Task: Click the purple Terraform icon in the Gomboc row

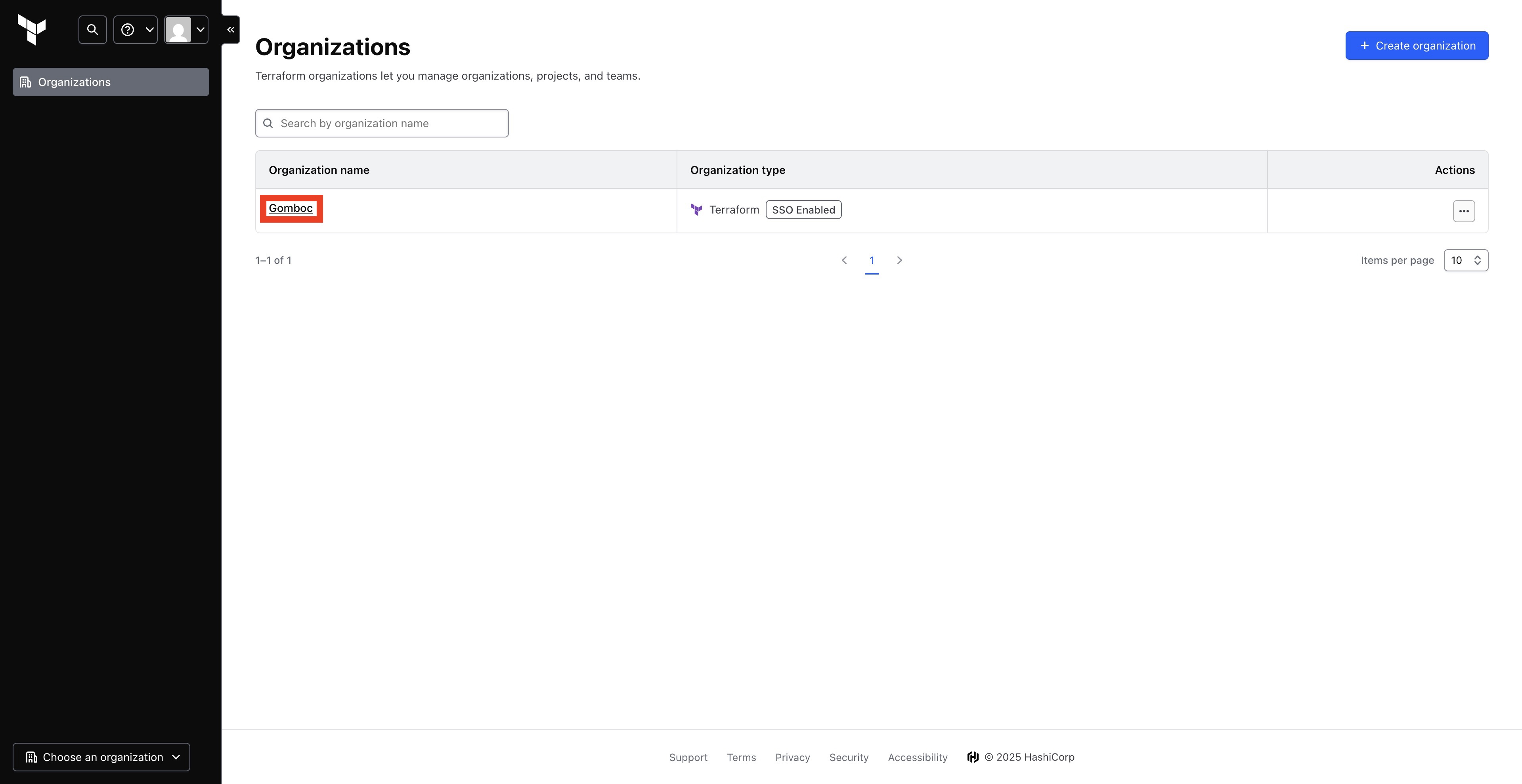Action: (x=697, y=210)
